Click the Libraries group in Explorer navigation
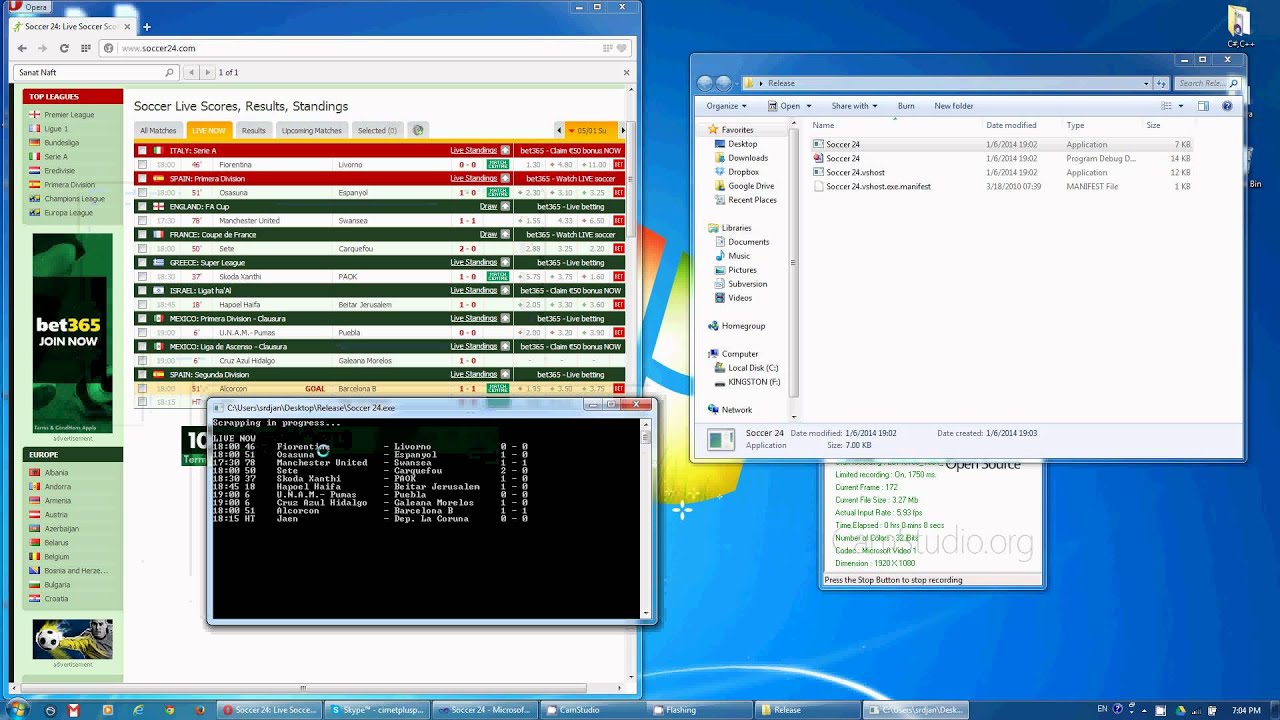Viewport: 1280px width, 720px height. tap(736, 228)
